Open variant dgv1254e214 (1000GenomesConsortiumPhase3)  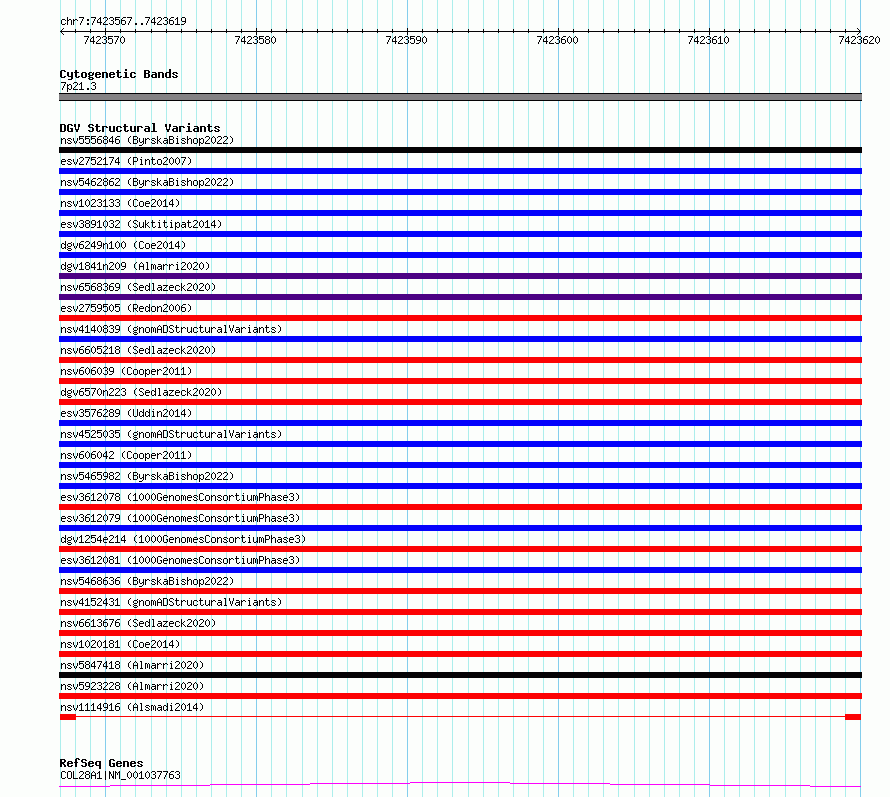[183, 539]
